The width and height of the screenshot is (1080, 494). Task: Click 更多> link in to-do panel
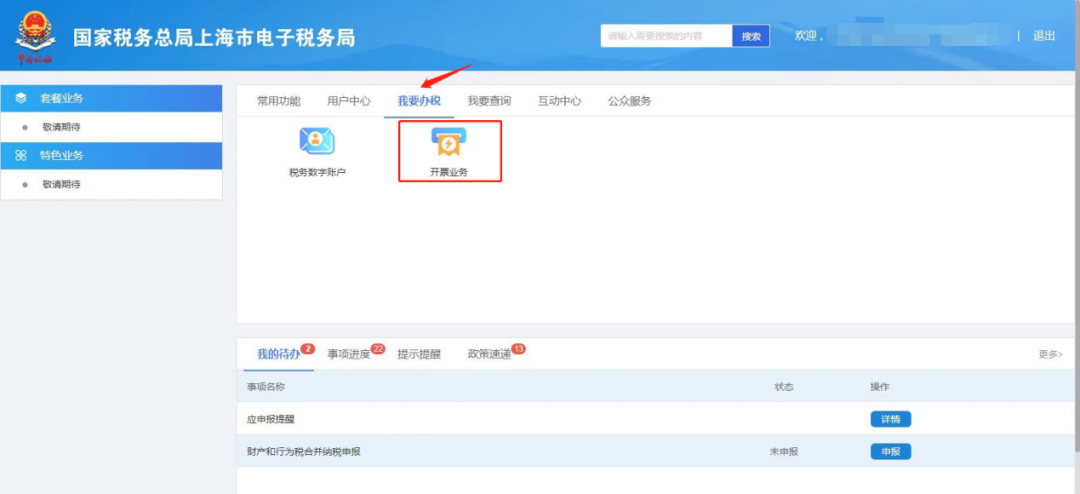[x=1050, y=355]
